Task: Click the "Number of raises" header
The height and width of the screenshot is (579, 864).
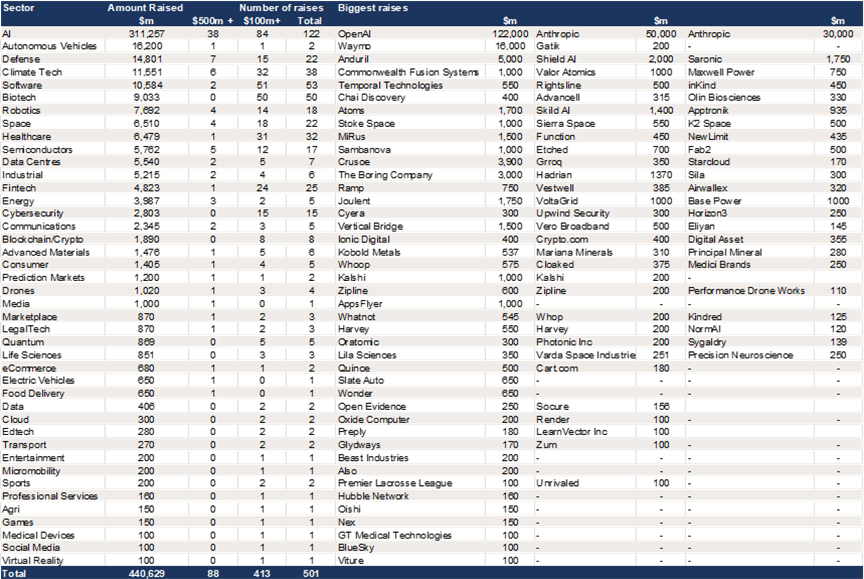Action: coord(281,8)
